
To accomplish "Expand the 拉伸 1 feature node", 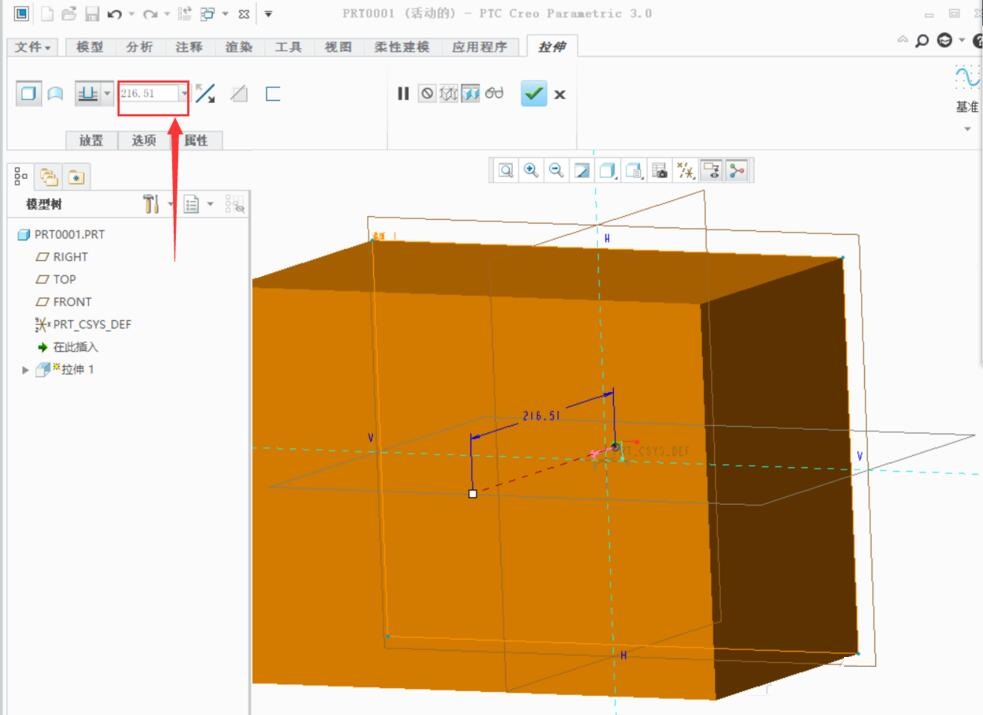I will [x=26, y=370].
